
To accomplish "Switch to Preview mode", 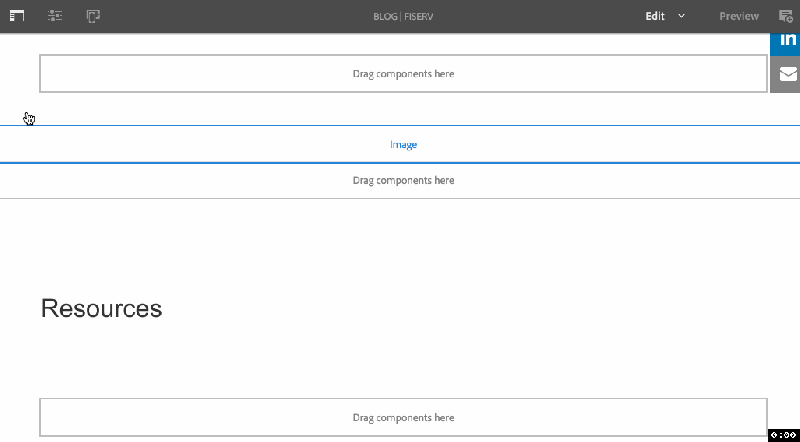I will pyautogui.click(x=739, y=16).
